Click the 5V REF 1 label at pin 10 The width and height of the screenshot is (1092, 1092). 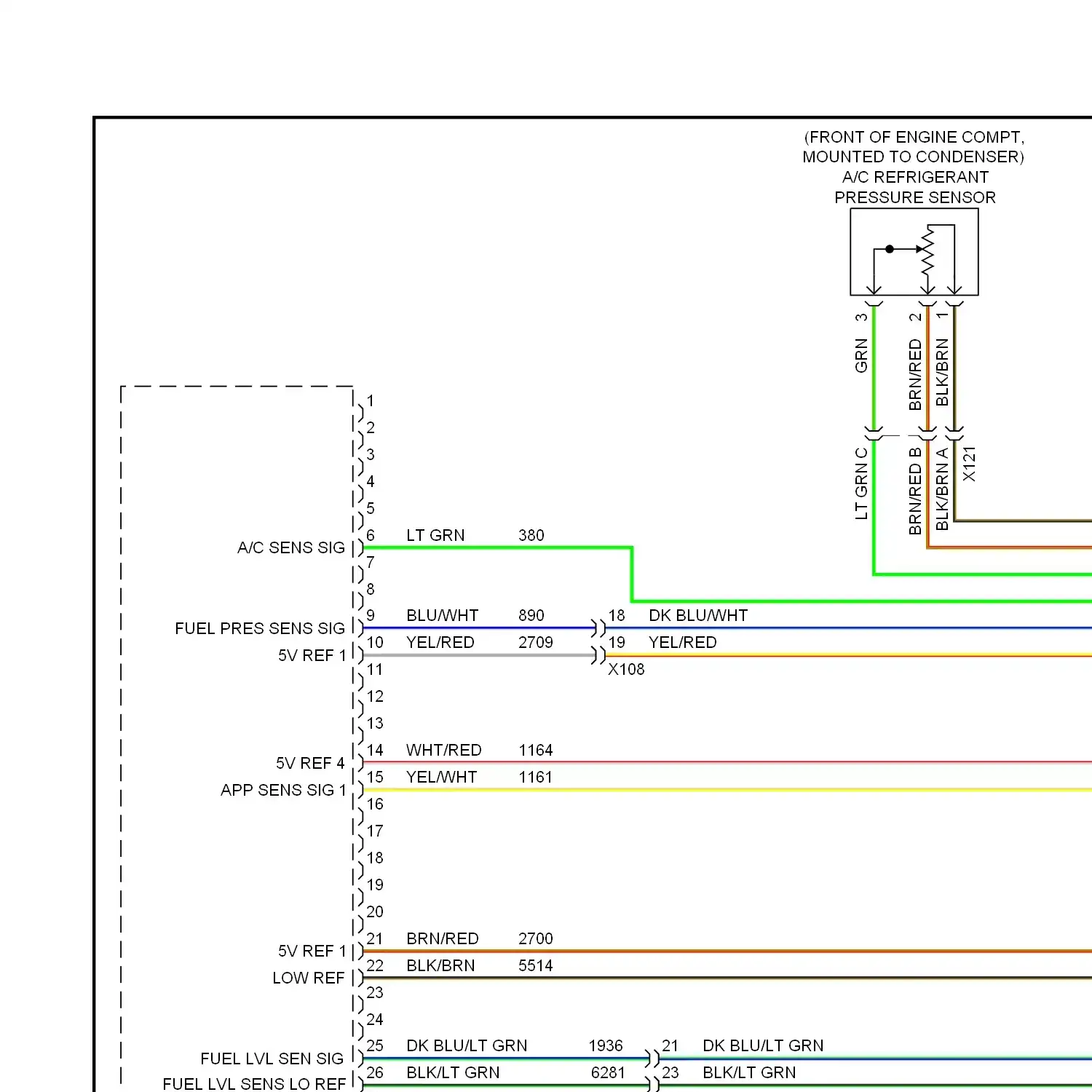312,655
